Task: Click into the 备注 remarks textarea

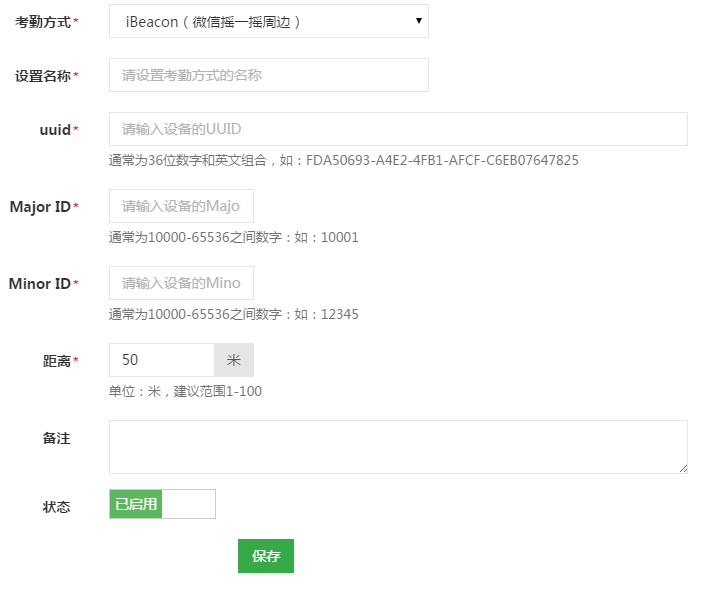Action: coord(398,447)
